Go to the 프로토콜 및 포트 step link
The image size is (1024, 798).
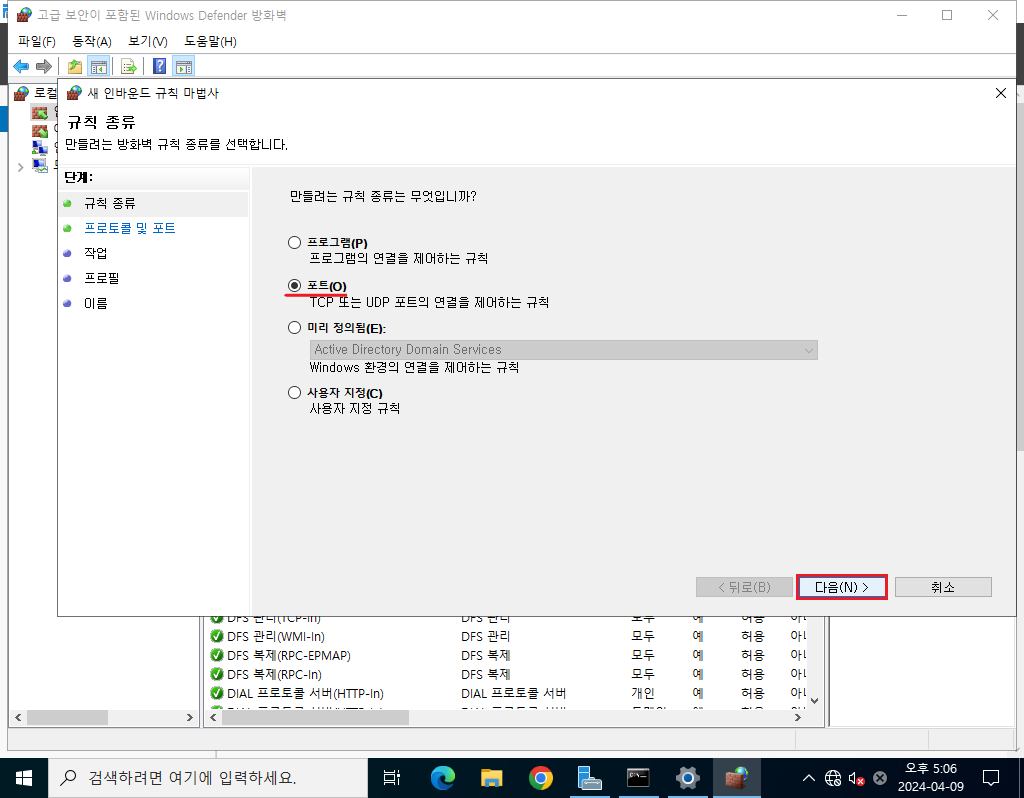coord(129,228)
